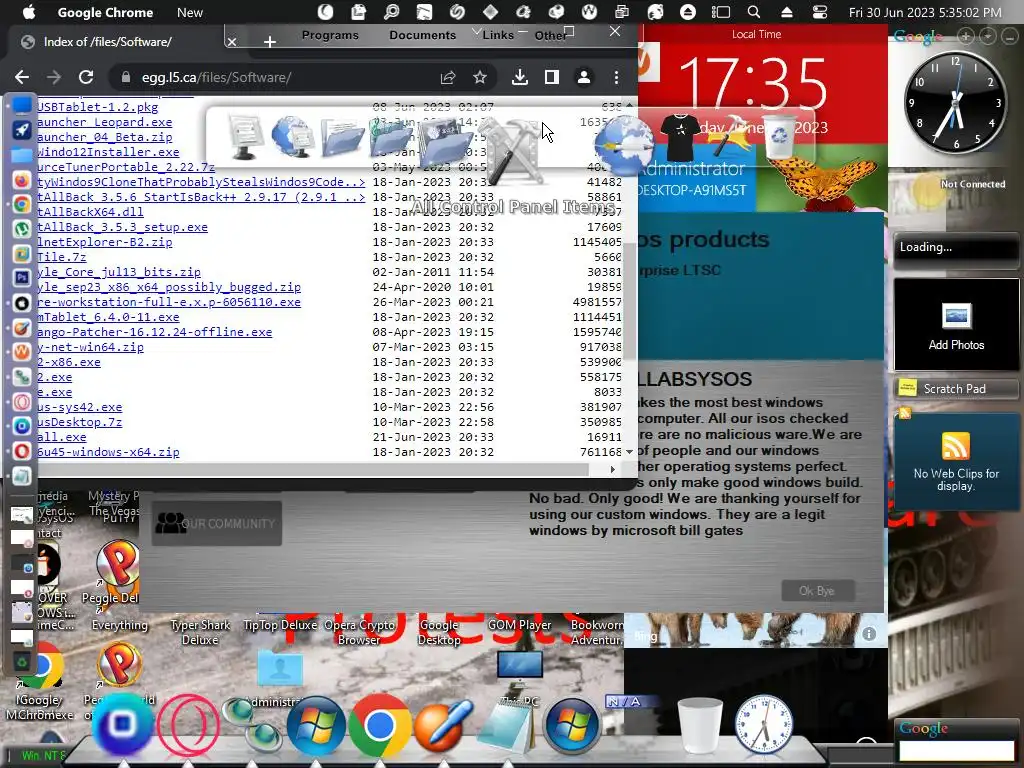
Task: Open the Documents tab
Action: pos(423,35)
